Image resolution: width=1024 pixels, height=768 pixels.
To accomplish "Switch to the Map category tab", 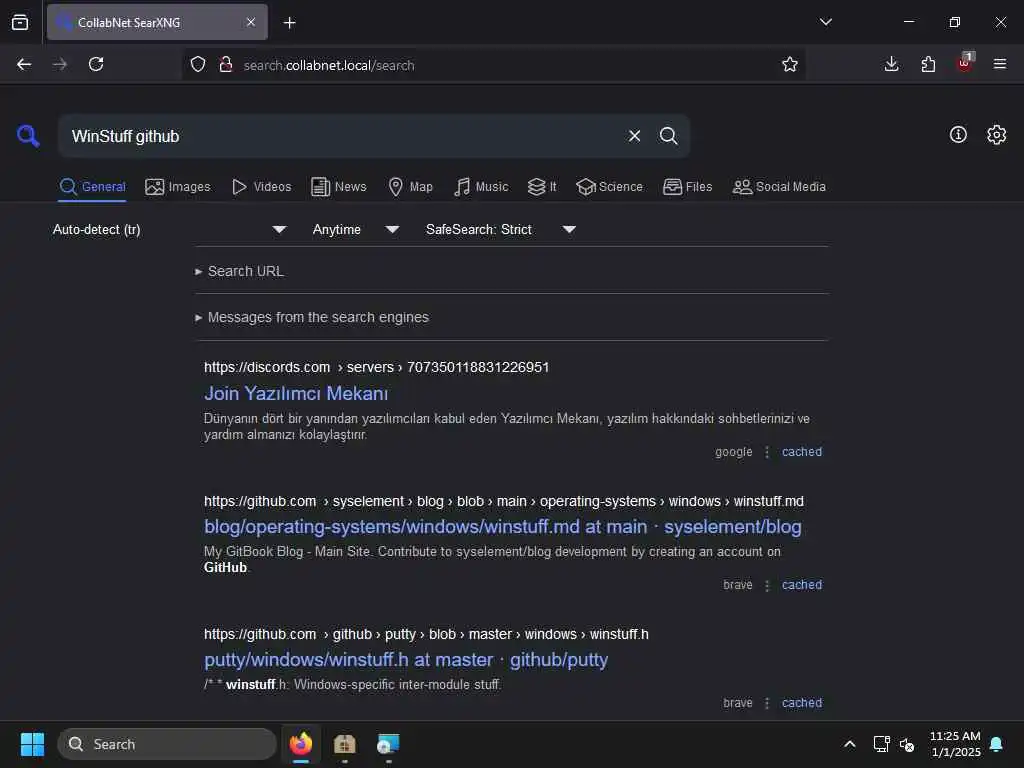I will pyautogui.click(x=410, y=187).
